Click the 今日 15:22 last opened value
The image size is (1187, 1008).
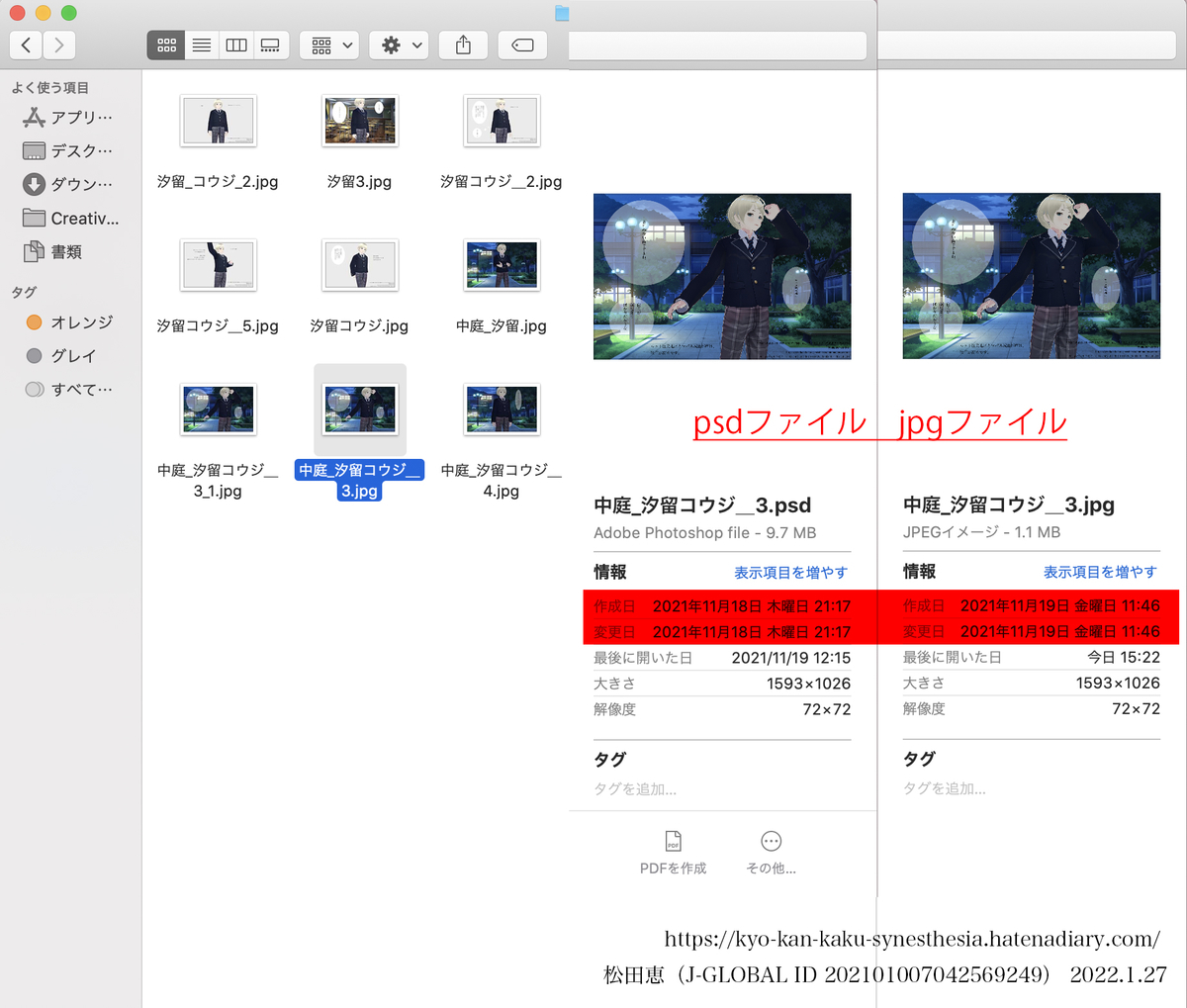click(x=1124, y=657)
